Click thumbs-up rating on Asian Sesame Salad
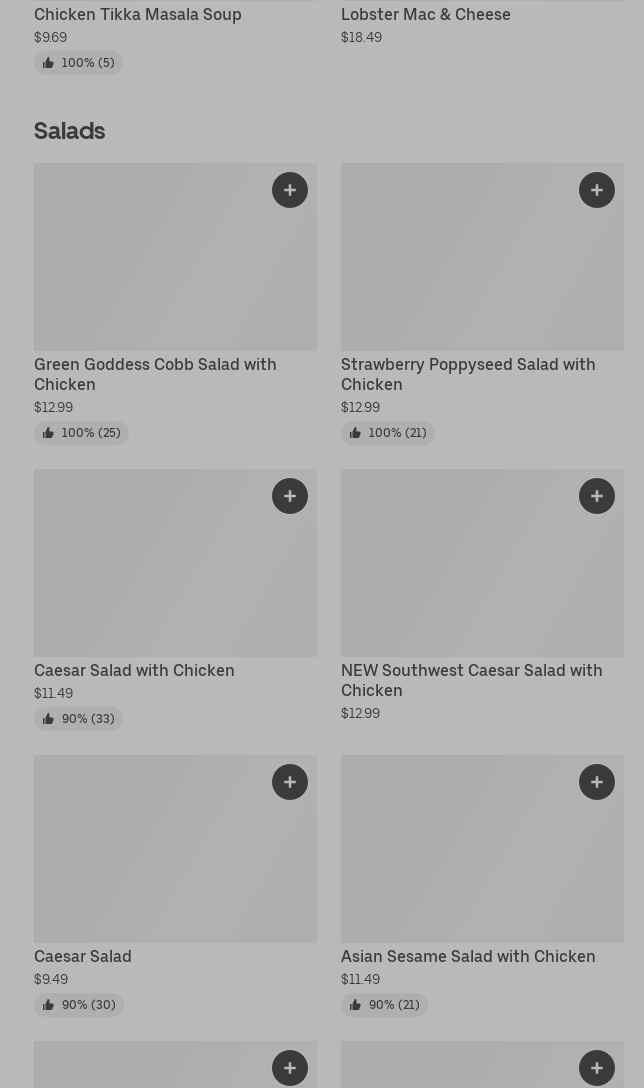The width and height of the screenshot is (644, 1088). 355,1005
